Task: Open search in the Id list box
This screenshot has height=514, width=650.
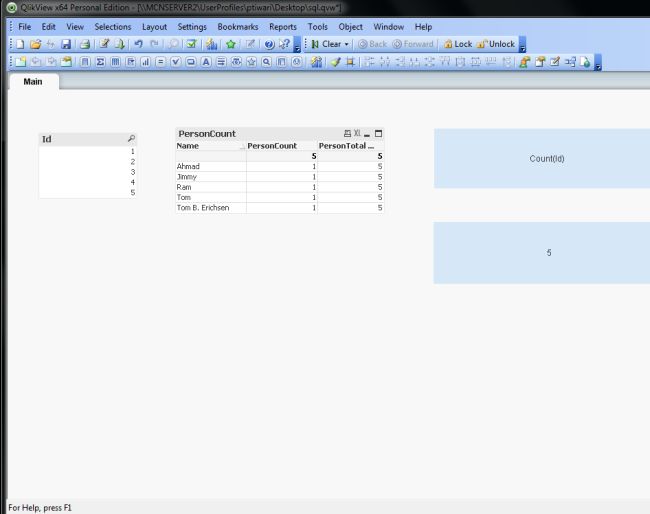Action: [131, 138]
